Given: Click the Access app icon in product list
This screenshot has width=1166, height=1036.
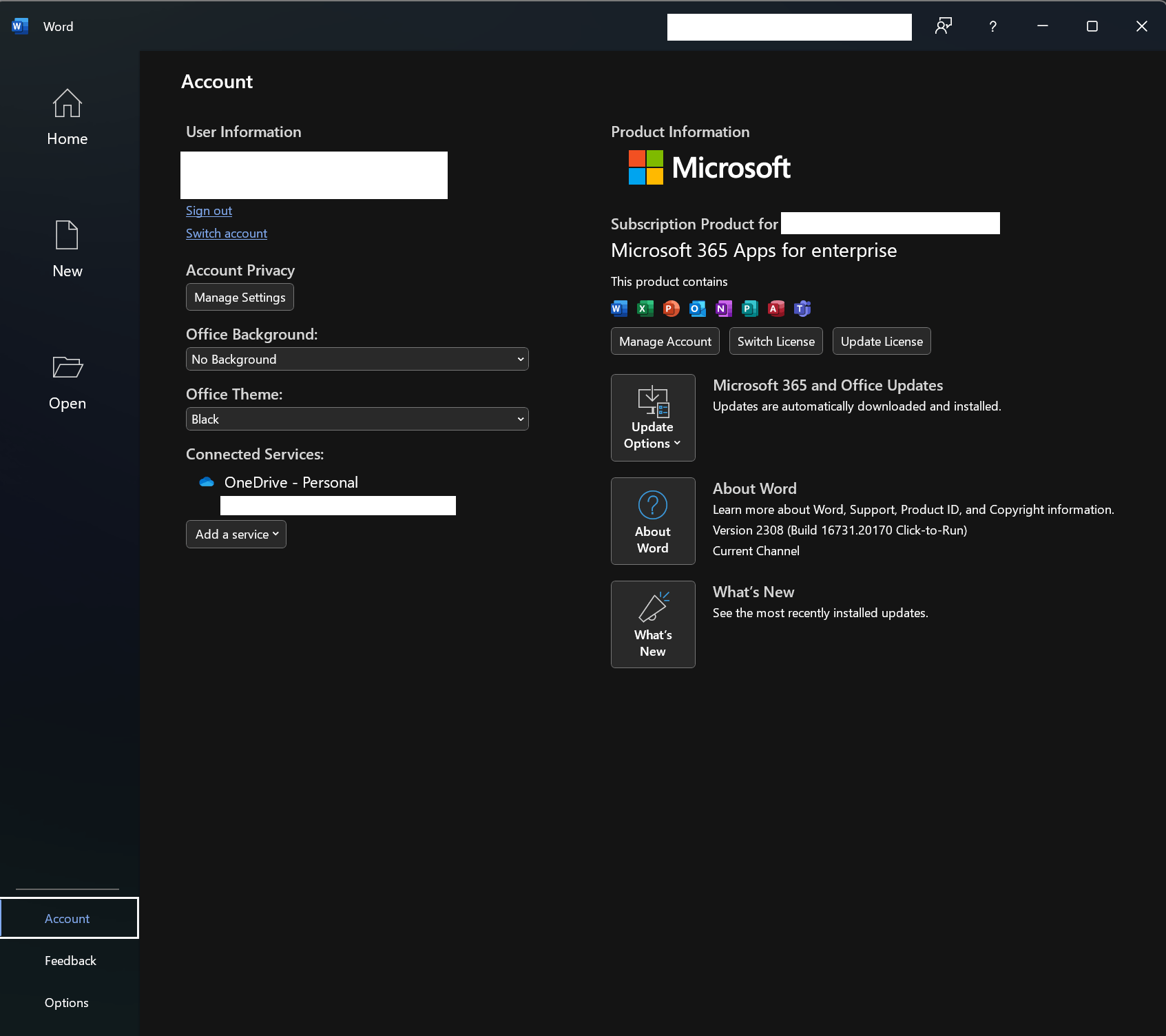Looking at the screenshot, I should pos(776,309).
